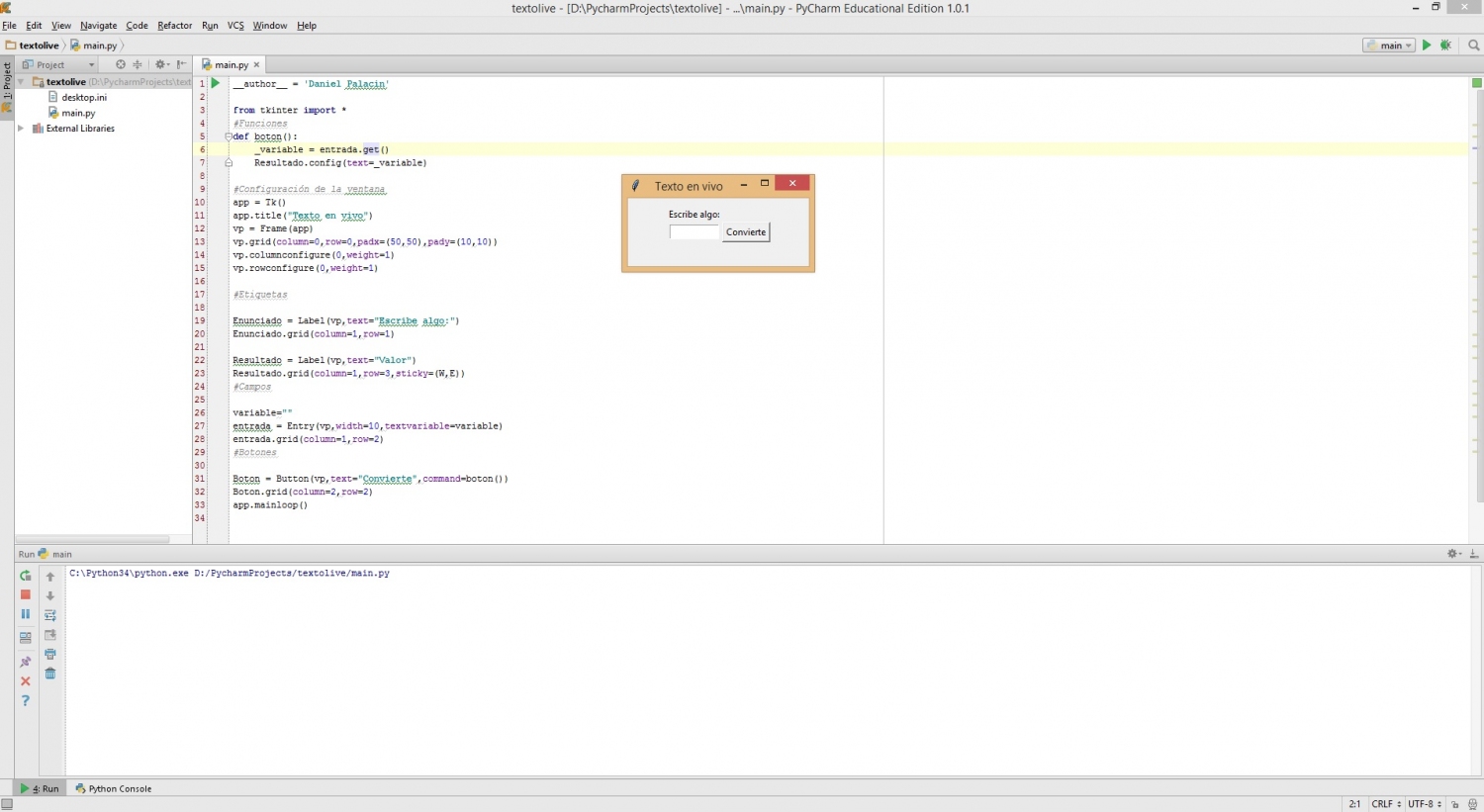The width and height of the screenshot is (1484, 812).
Task: Open help question mark in Run panel
Action: (26, 701)
